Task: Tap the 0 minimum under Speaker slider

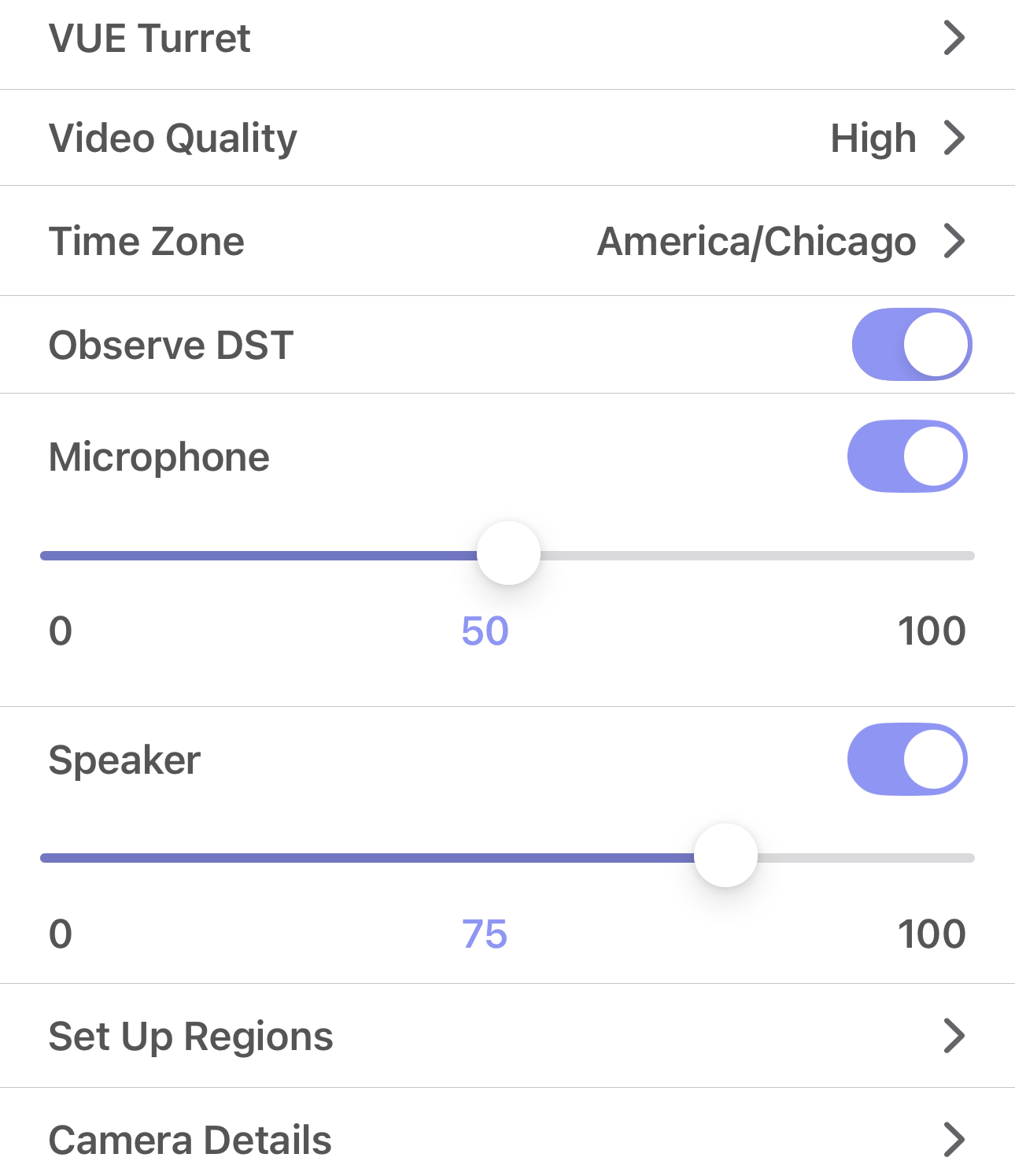Action: click(x=61, y=934)
